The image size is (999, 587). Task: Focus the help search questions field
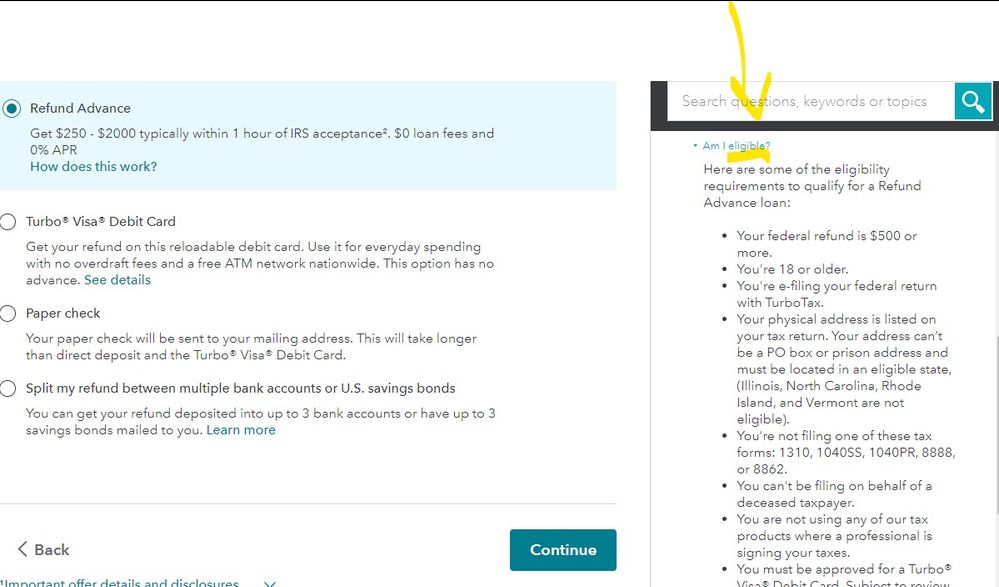point(810,101)
